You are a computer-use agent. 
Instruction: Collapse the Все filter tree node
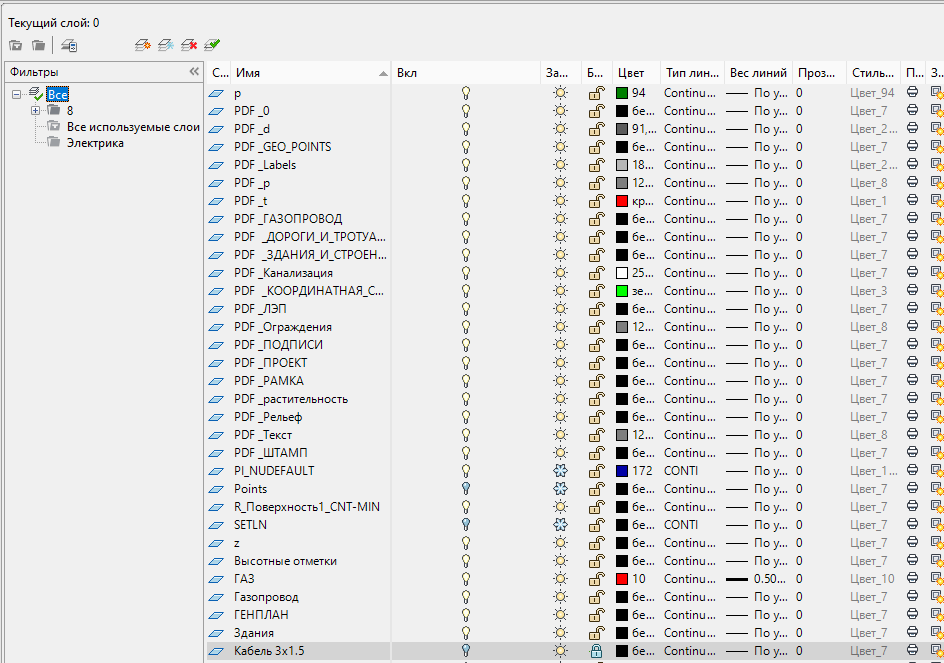[x=16, y=95]
